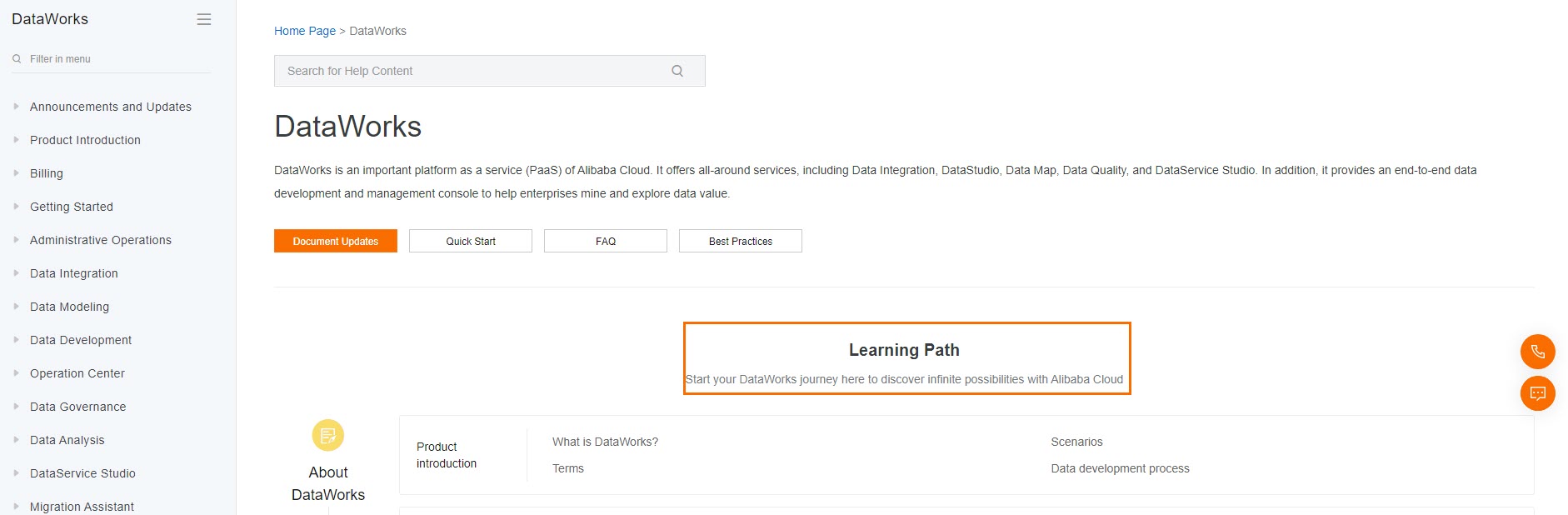Click the hamburger menu icon beside DataWorks
The height and width of the screenshot is (515, 1568).
click(x=203, y=19)
